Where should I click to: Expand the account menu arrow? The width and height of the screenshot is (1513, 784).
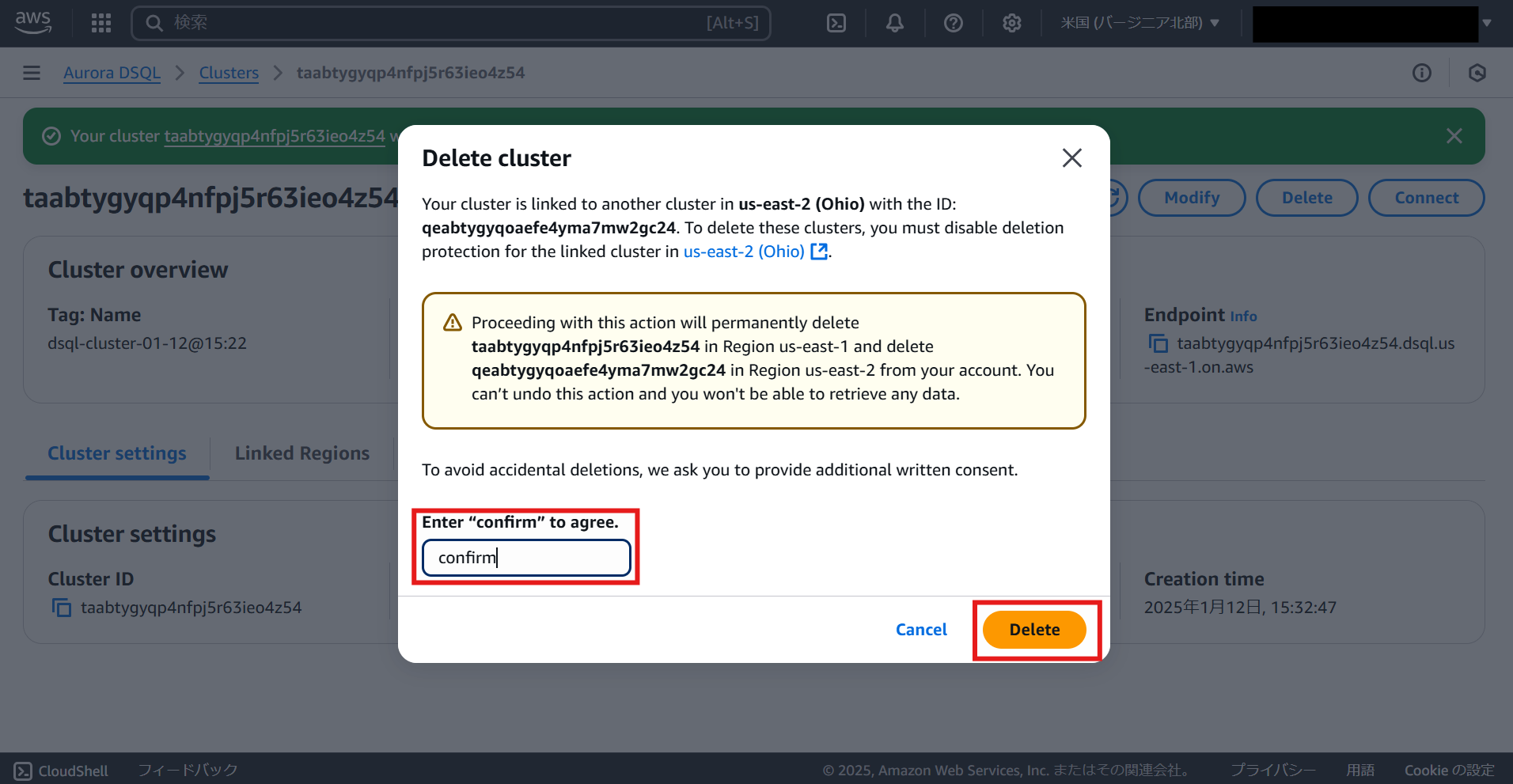(1487, 23)
